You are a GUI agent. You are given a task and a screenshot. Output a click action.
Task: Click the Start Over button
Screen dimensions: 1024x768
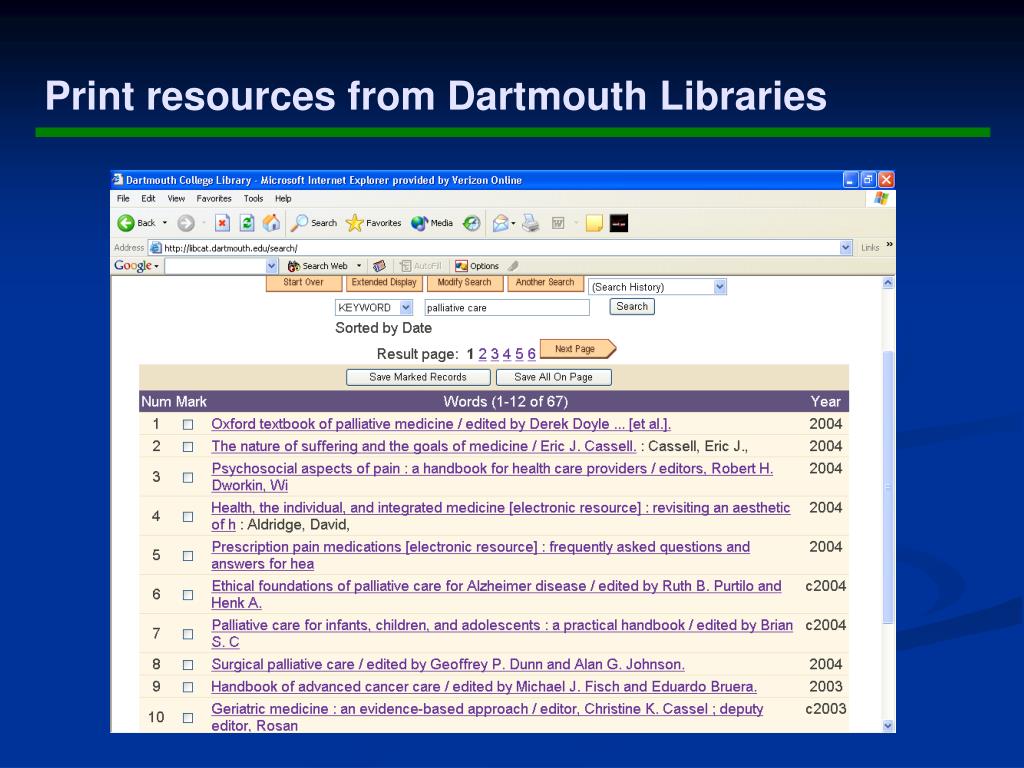coord(304,283)
